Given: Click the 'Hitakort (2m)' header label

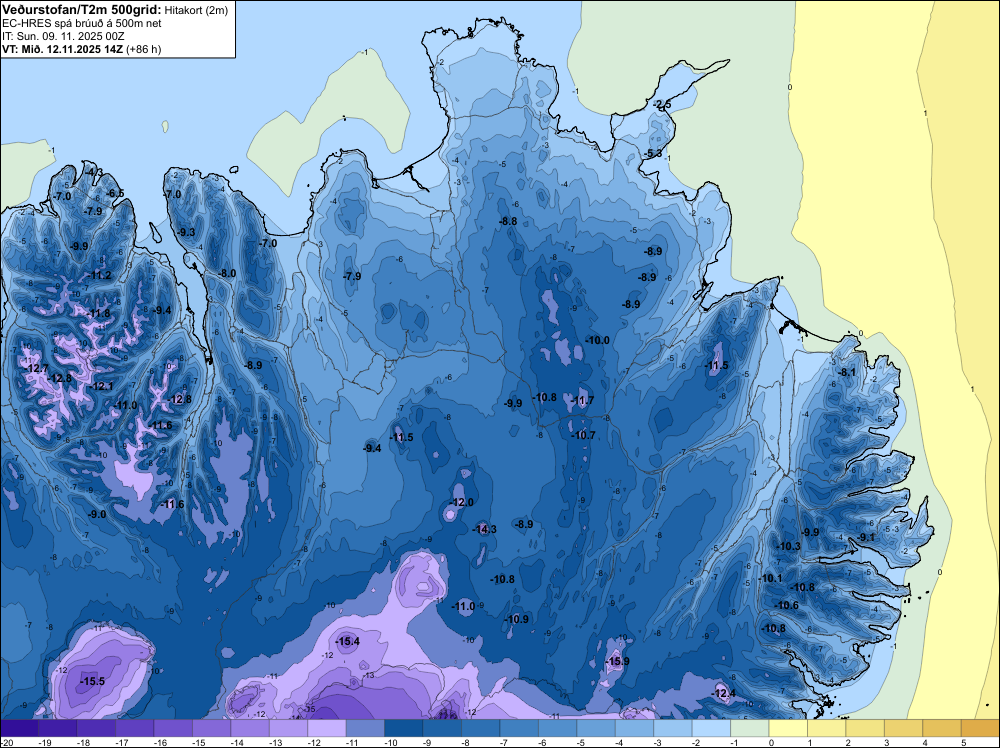Looking at the screenshot, I should tap(196, 10).
